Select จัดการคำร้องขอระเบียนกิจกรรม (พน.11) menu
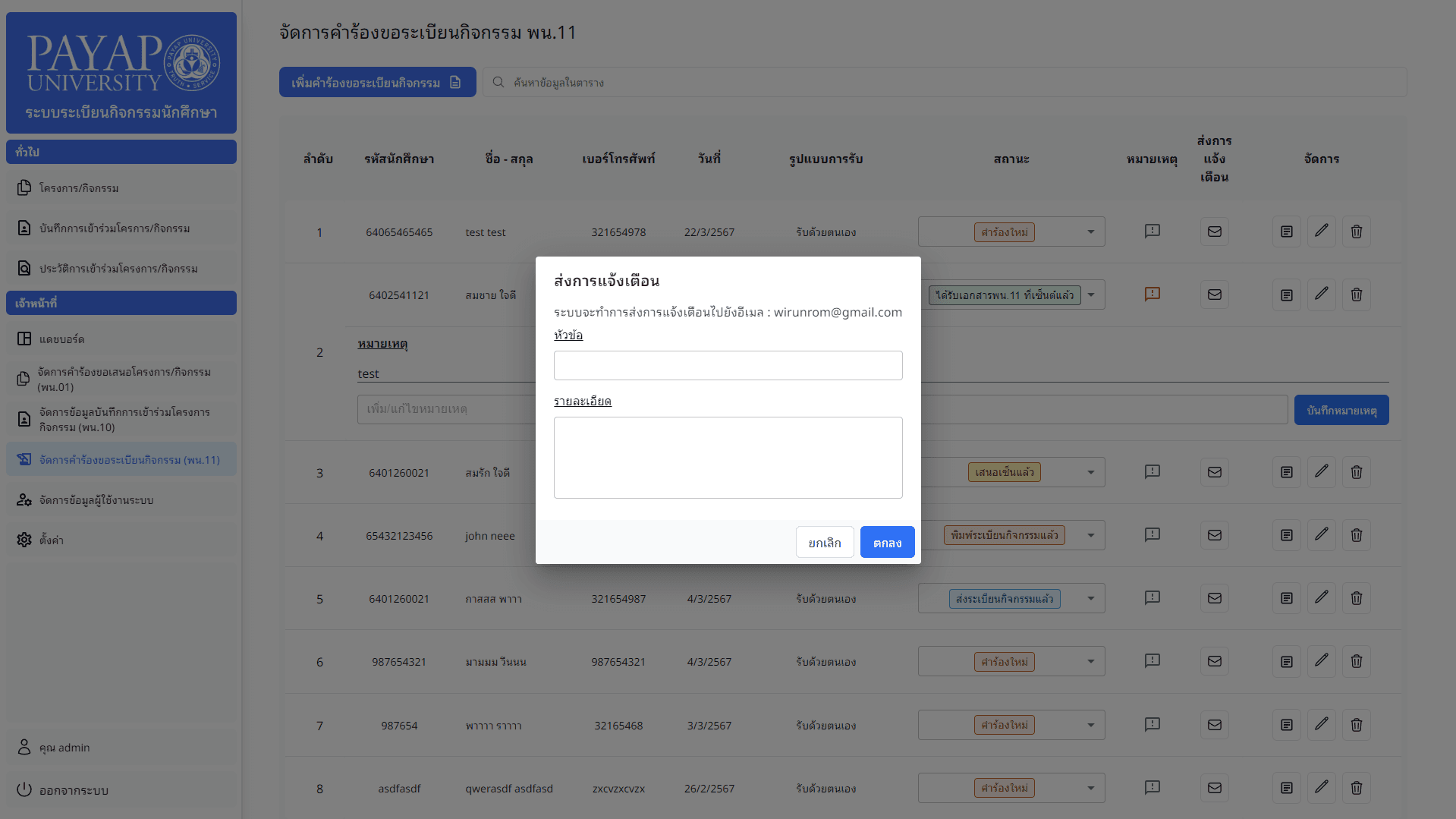1456x819 pixels. [121, 459]
